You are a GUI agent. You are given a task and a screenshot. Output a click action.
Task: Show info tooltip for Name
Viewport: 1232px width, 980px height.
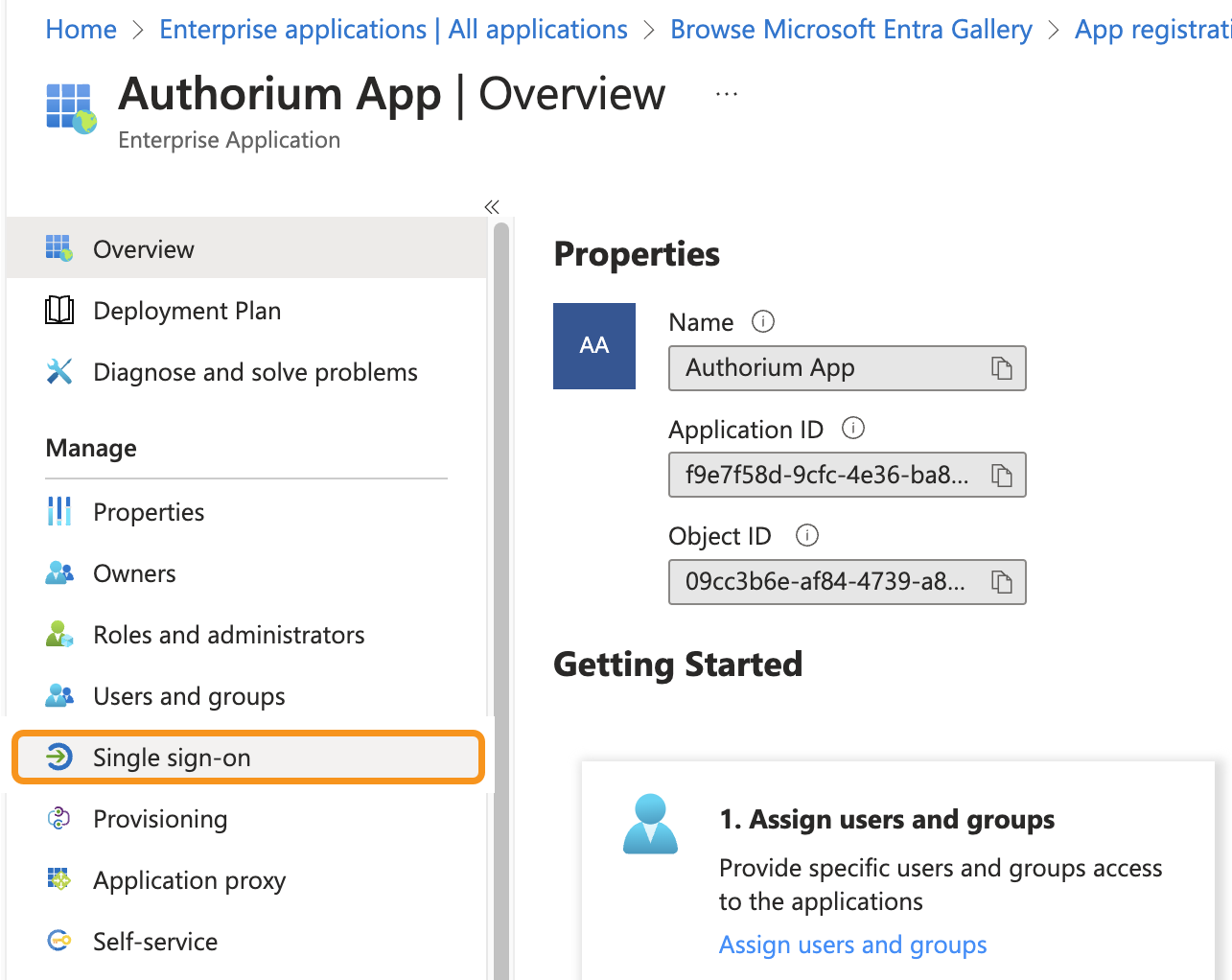click(763, 322)
